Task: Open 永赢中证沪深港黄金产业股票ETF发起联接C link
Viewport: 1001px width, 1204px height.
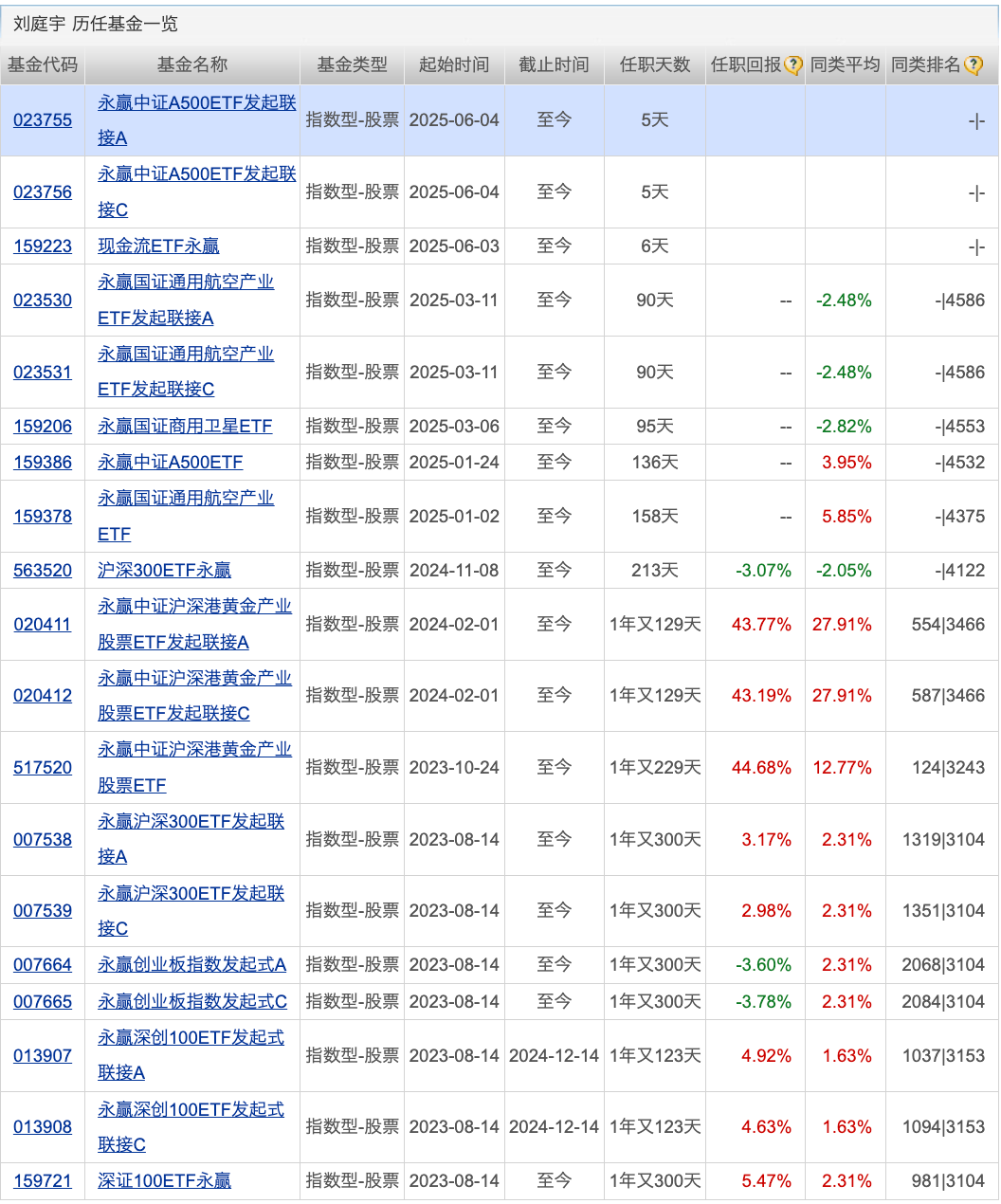Action: pyautogui.click(x=194, y=696)
